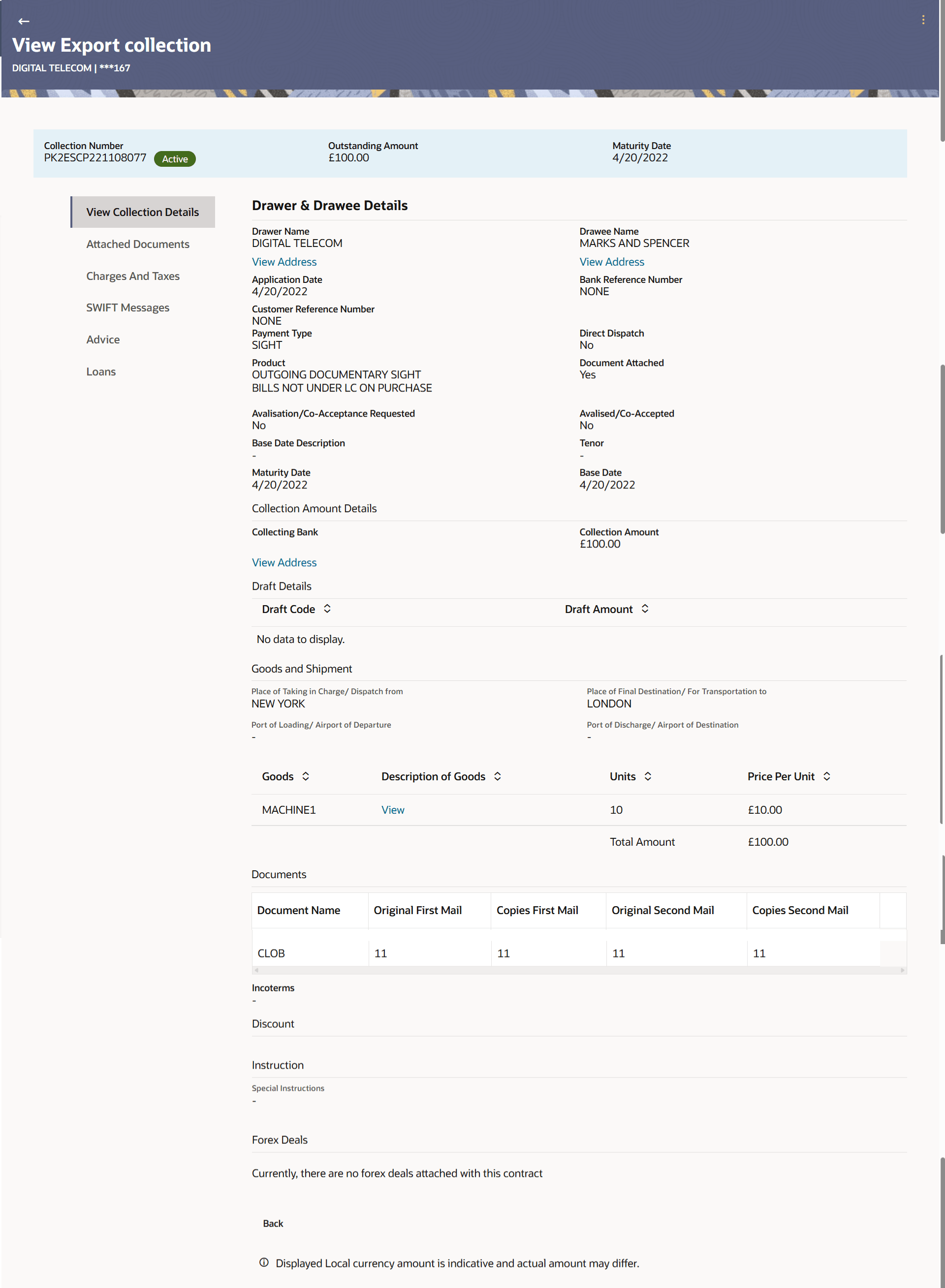Select the Loans tab

pyautogui.click(x=101, y=371)
